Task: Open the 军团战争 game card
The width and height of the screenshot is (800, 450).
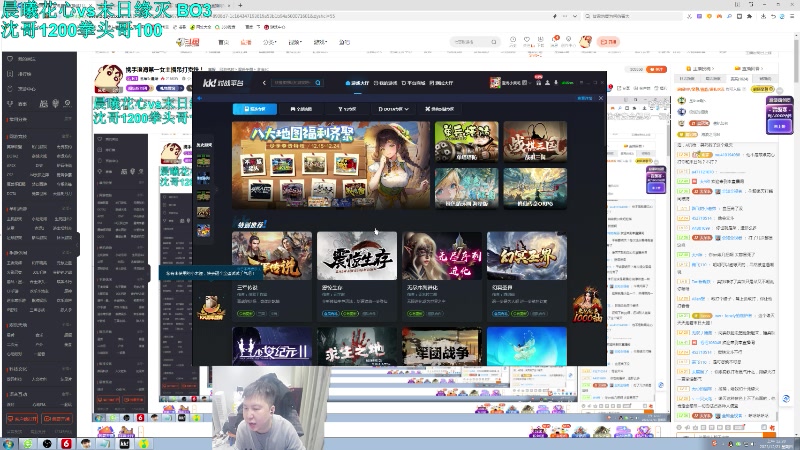Action: click(x=442, y=346)
